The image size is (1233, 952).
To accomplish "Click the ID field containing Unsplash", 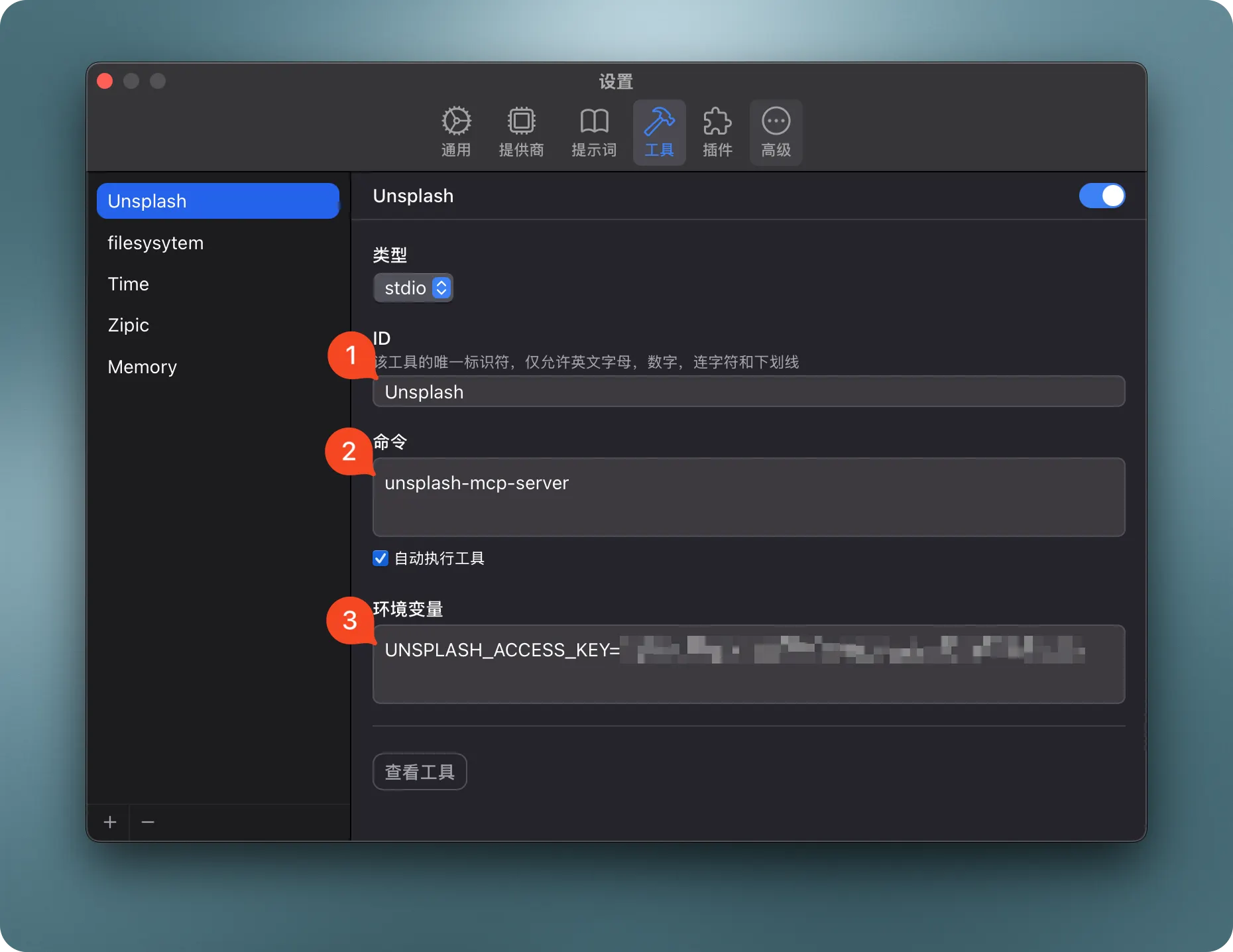I will pyautogui.click(x=748, y=392).
